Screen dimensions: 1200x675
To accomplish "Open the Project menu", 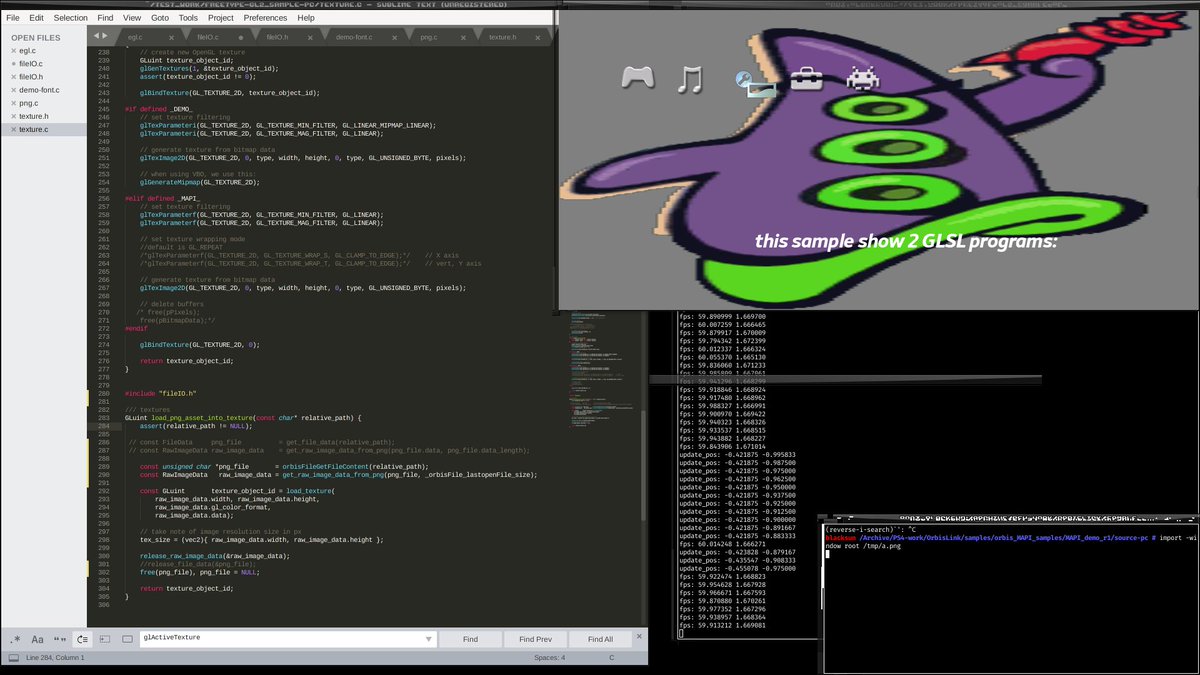I will point(221,18).
